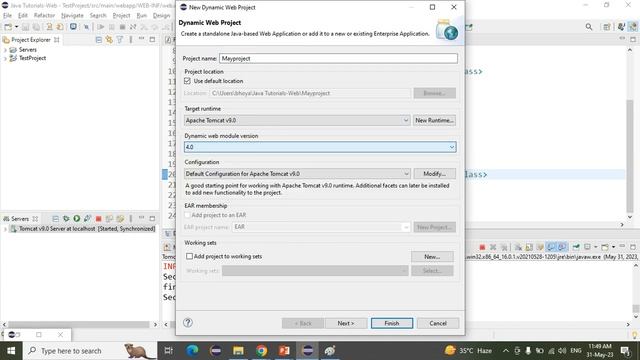640x360 pixels.
Task: Click the Pin Console icon
Action: click(x=576, y=247)
